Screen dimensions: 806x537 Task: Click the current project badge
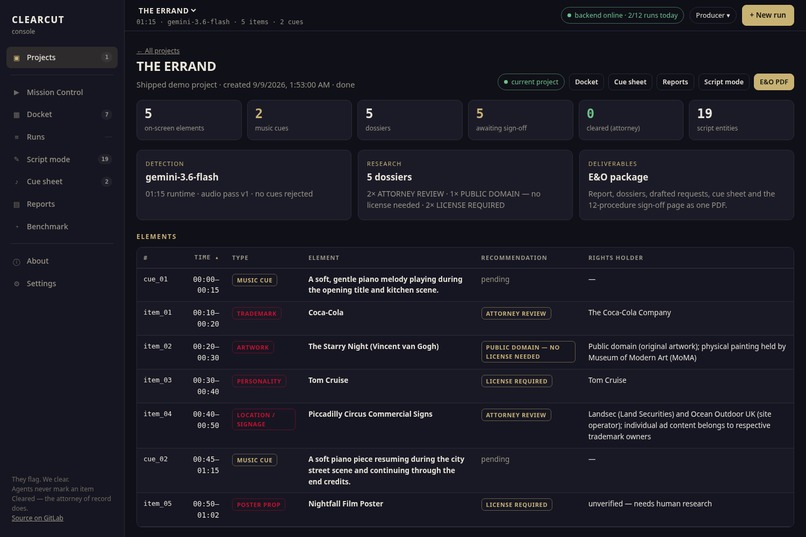pos(530,82)
